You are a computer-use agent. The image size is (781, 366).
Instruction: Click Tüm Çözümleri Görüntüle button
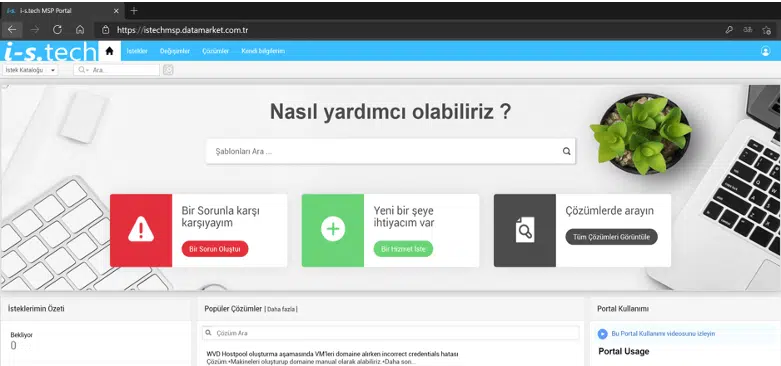click(x=611, y=237)
